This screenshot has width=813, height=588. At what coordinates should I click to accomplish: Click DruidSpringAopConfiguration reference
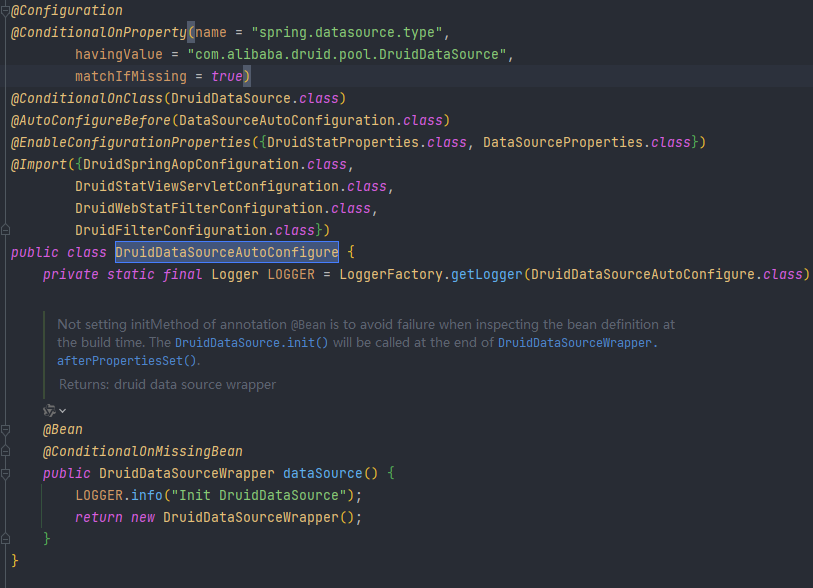coord(191,164)
